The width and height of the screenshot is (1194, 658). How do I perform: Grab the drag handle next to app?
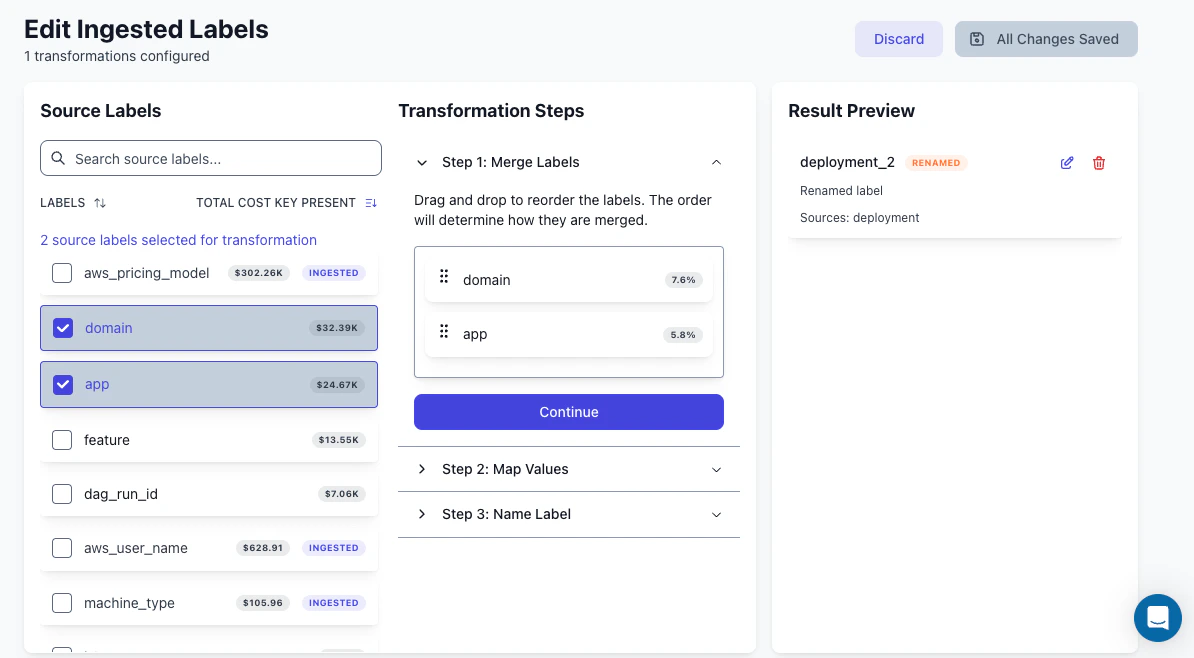coord(444,331)
